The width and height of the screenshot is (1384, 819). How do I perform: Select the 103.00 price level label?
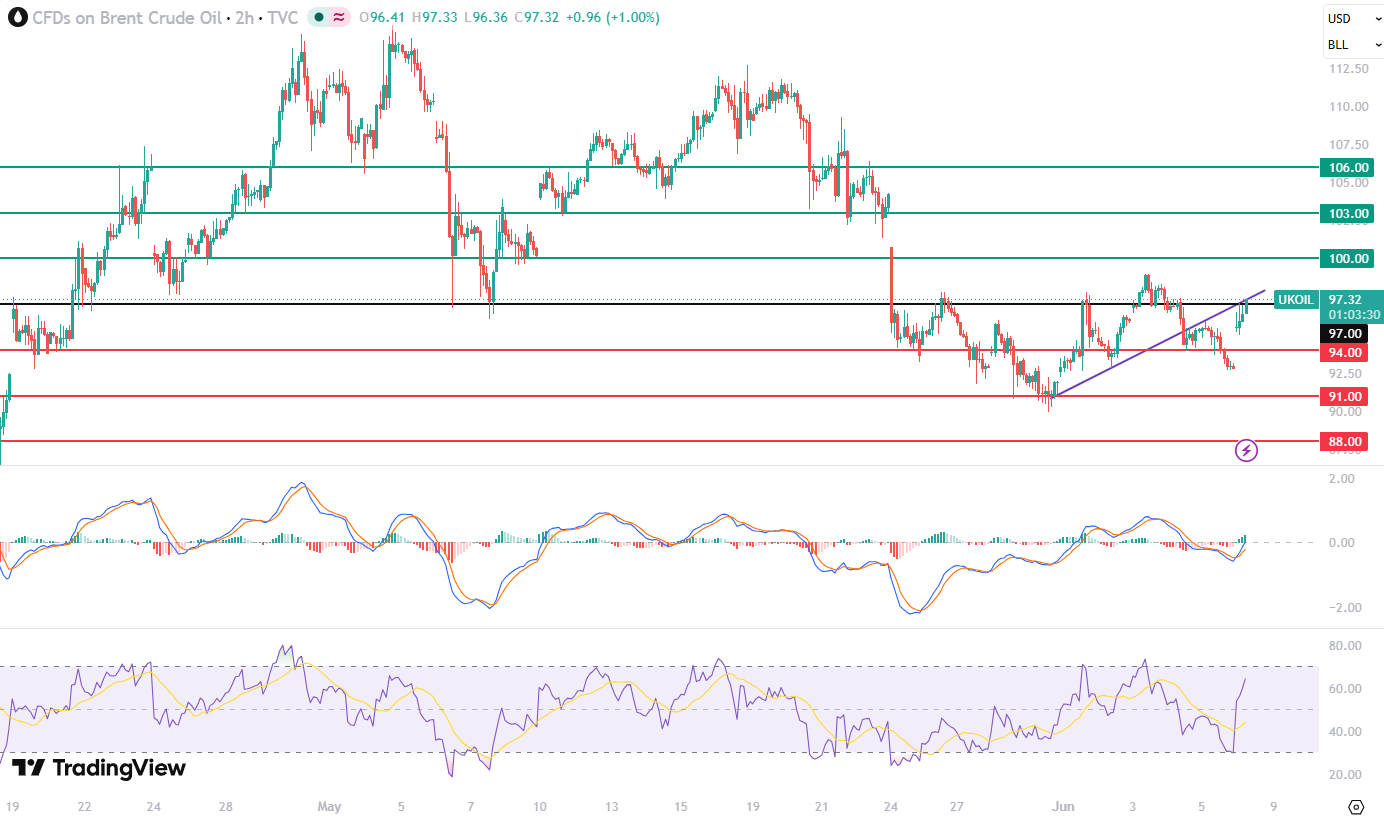pyautogui.click(x=1346, y=213)
